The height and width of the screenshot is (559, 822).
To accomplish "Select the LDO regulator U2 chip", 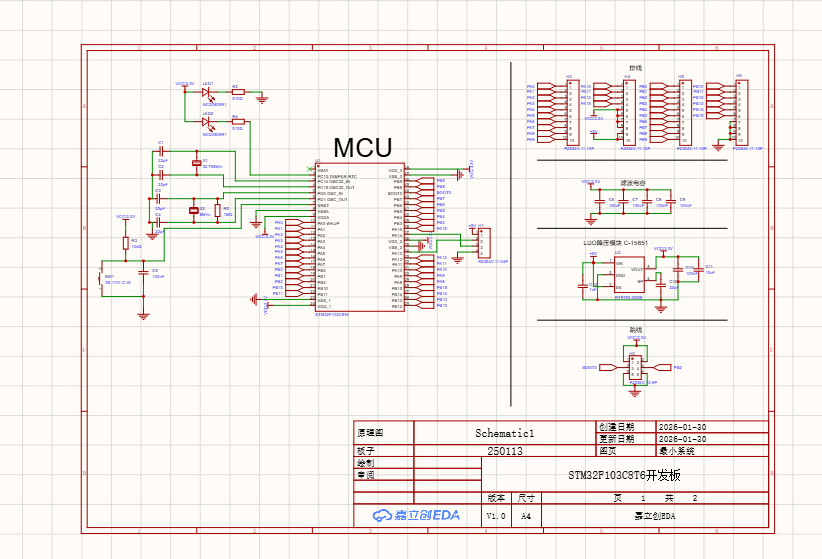I will (x=629, y=275).
